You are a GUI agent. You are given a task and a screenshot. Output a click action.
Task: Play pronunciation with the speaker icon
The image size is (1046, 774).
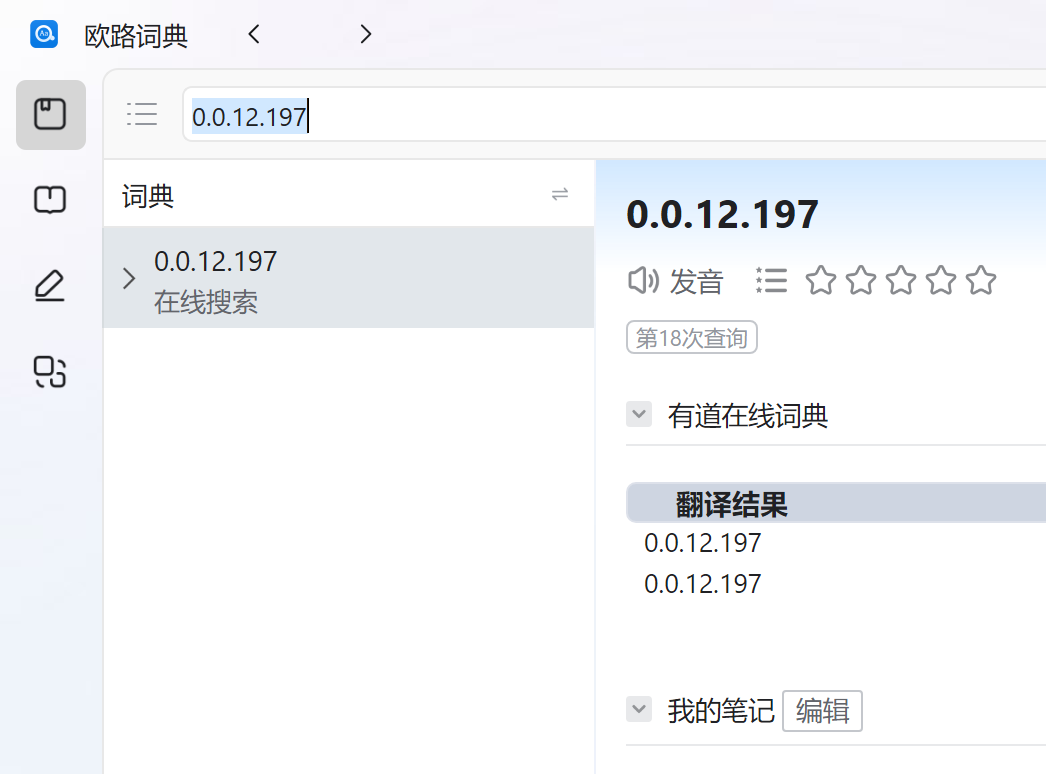(x=642, y=281)
